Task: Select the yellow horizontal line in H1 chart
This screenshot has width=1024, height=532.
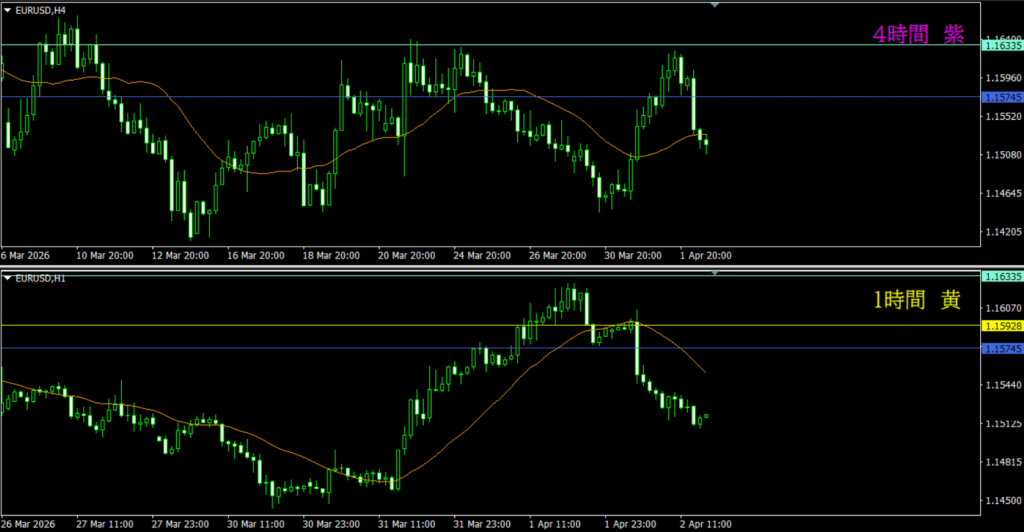Action: pos(300,325)
